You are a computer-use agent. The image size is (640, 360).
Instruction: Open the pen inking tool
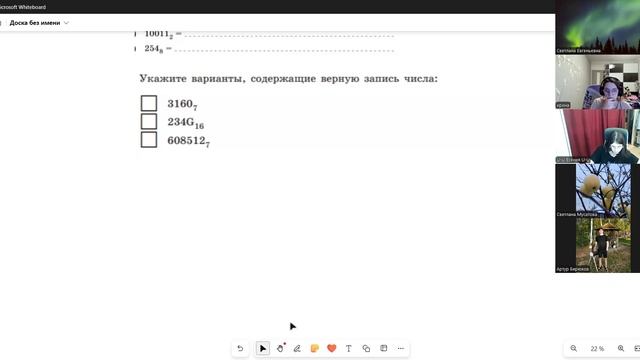point(297,349)
